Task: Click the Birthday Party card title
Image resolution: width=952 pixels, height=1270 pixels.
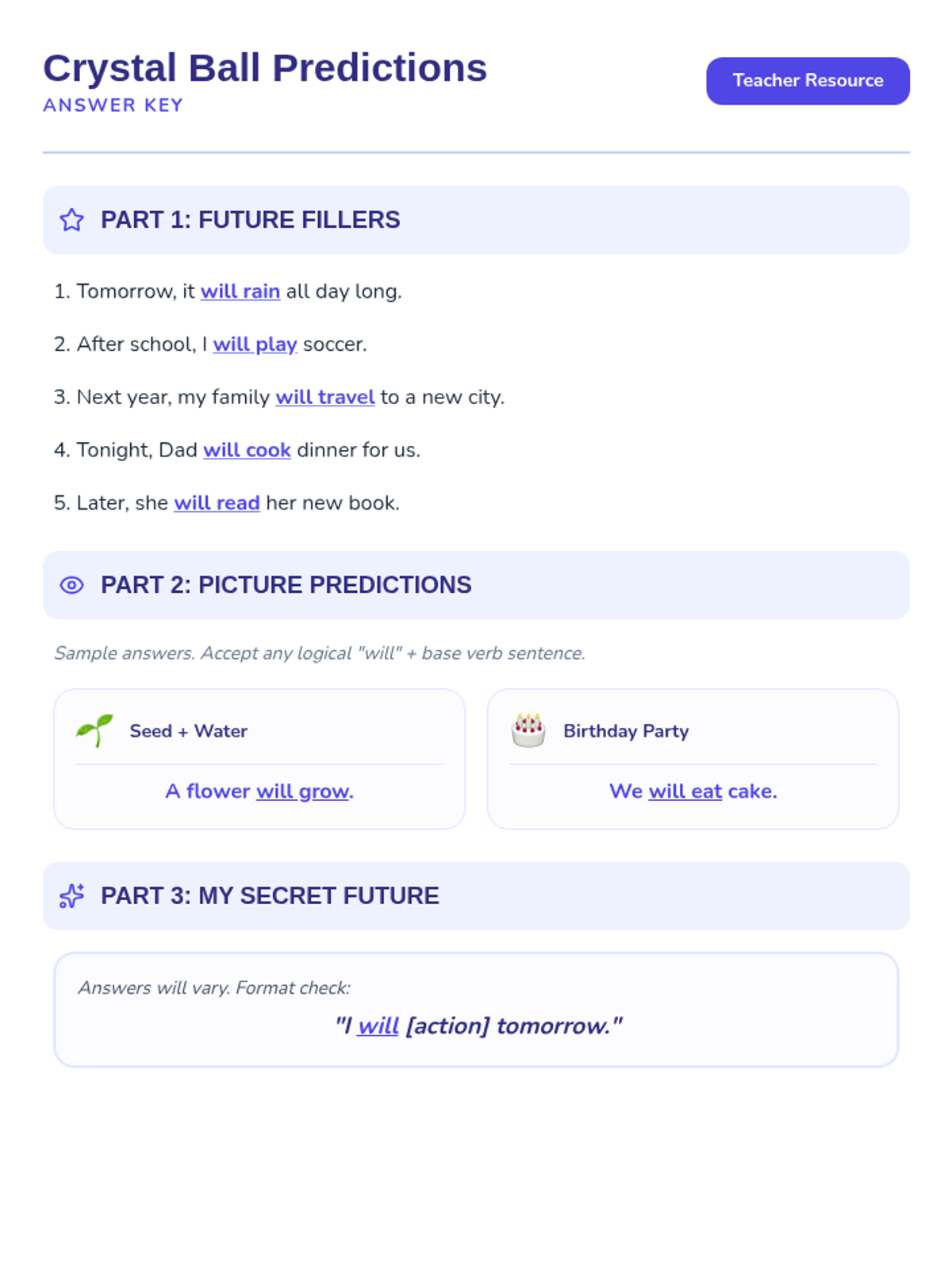Action: tap(625, 731)
